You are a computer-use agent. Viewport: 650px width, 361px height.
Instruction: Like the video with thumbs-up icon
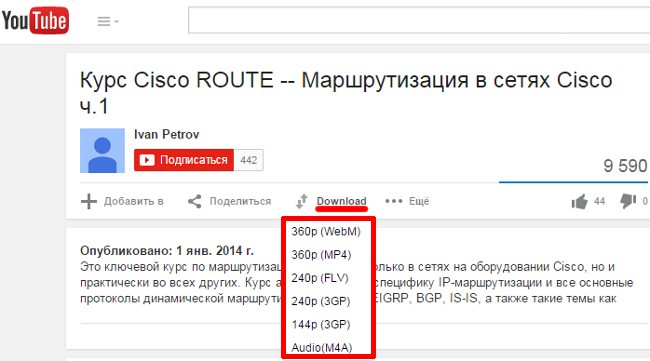(x=580, y=201)
